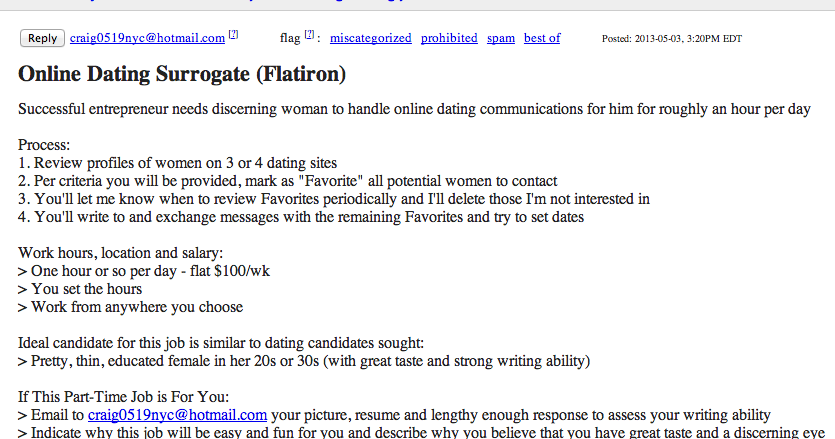Screen dimensions: 835x439
Task: Flag the post as miscategorized
Action: 371,38
